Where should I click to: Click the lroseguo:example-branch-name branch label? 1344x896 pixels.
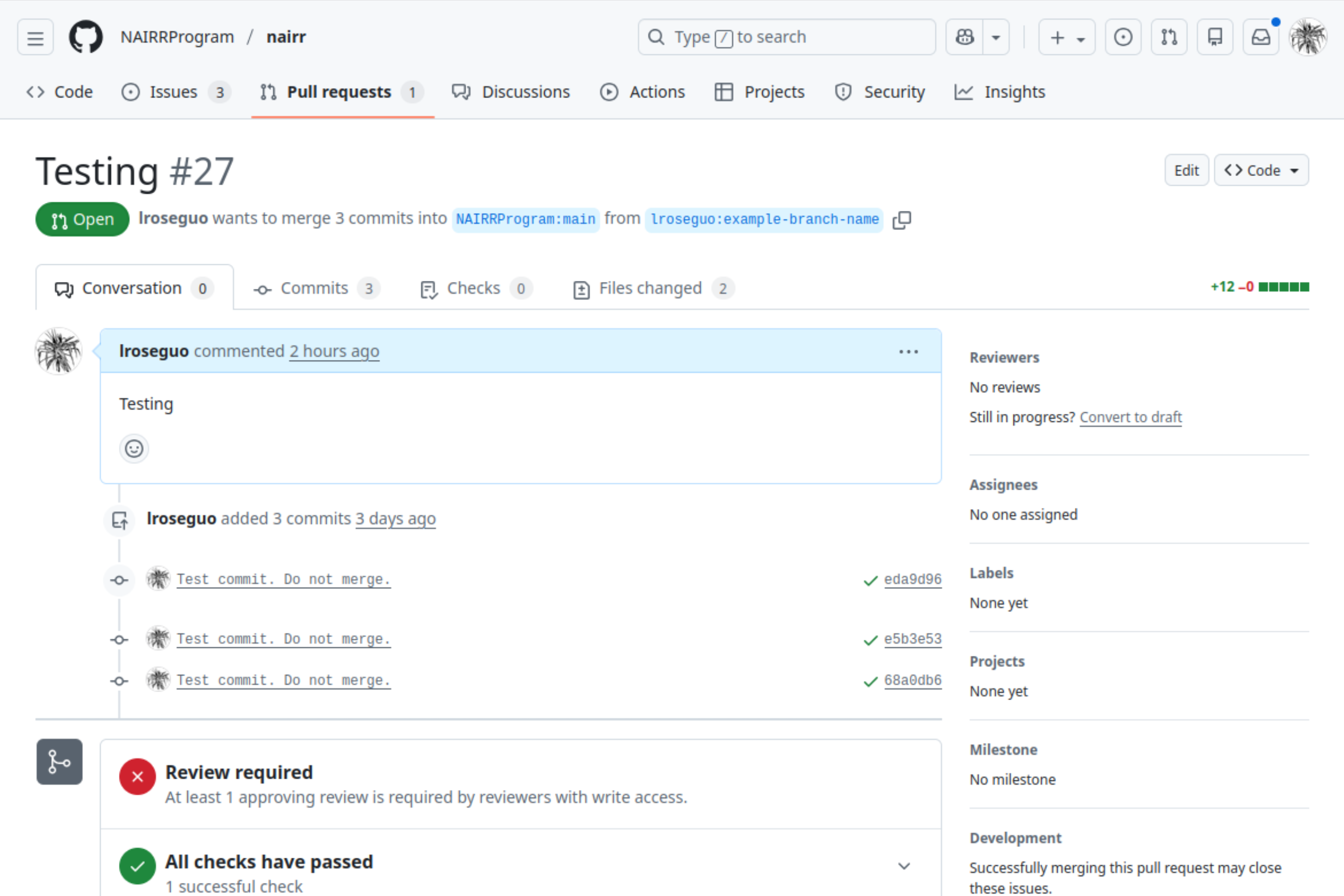coord(764,220)
